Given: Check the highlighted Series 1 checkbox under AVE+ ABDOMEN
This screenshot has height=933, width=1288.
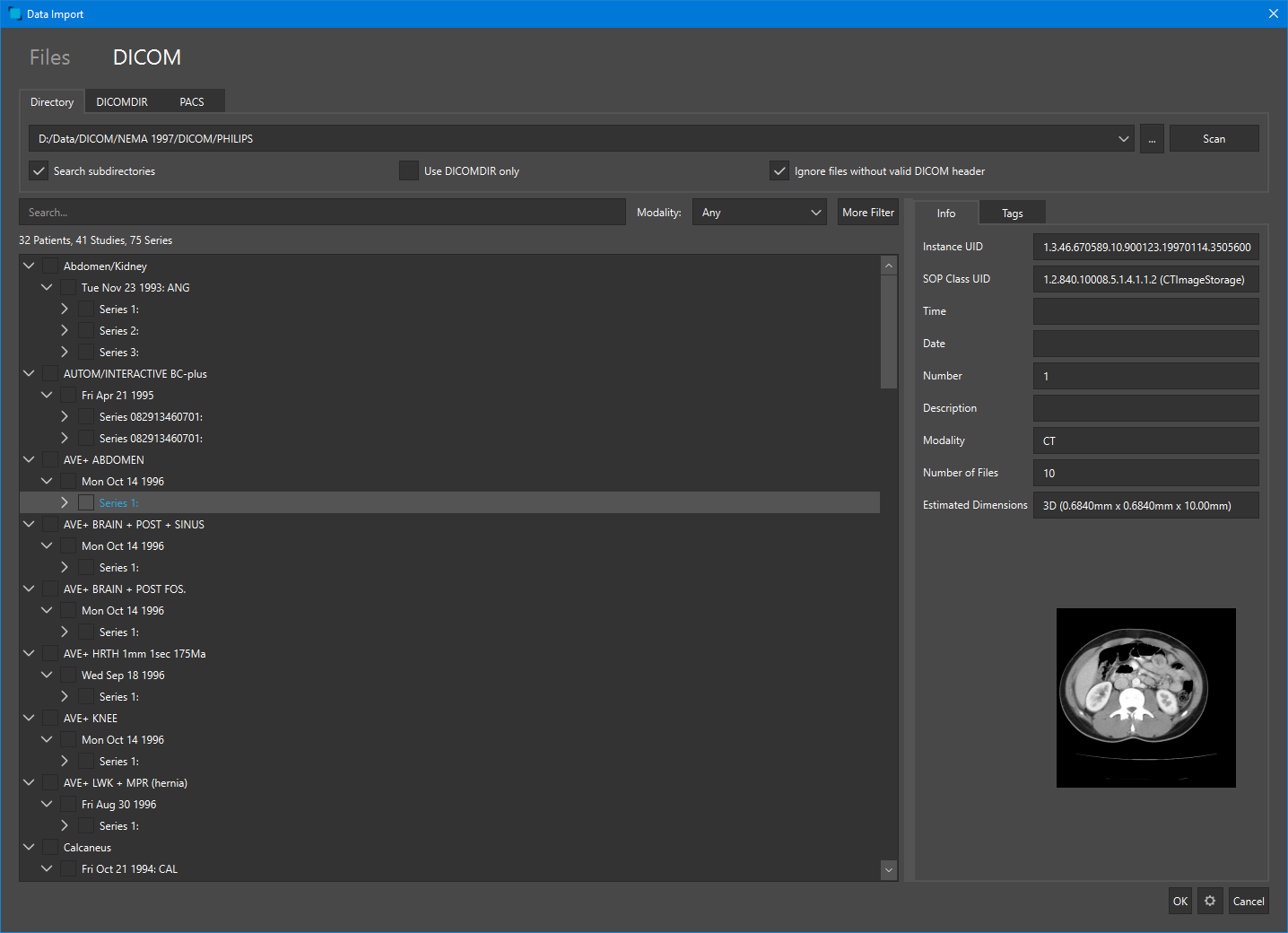Looking at the screenshot, I should tap(86, 502).
